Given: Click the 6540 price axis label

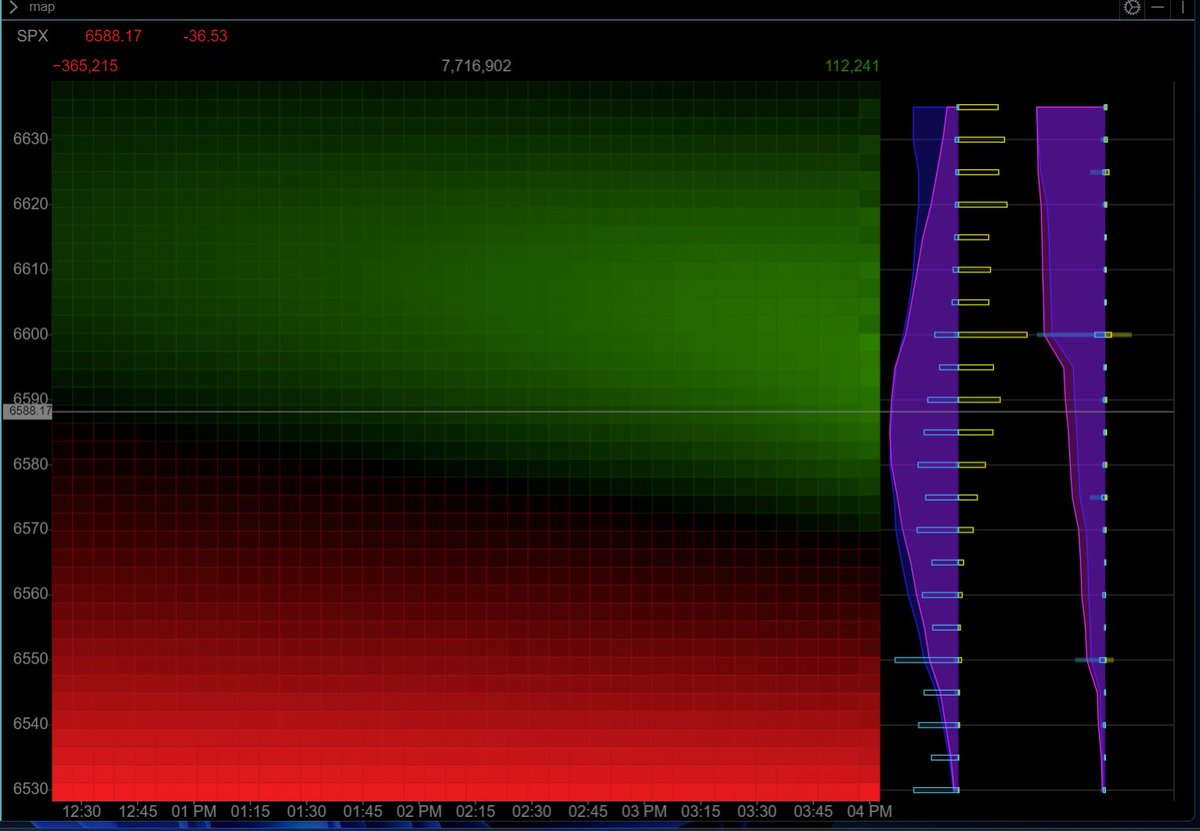Looking at the screenshot, I should tap(30, 724).
